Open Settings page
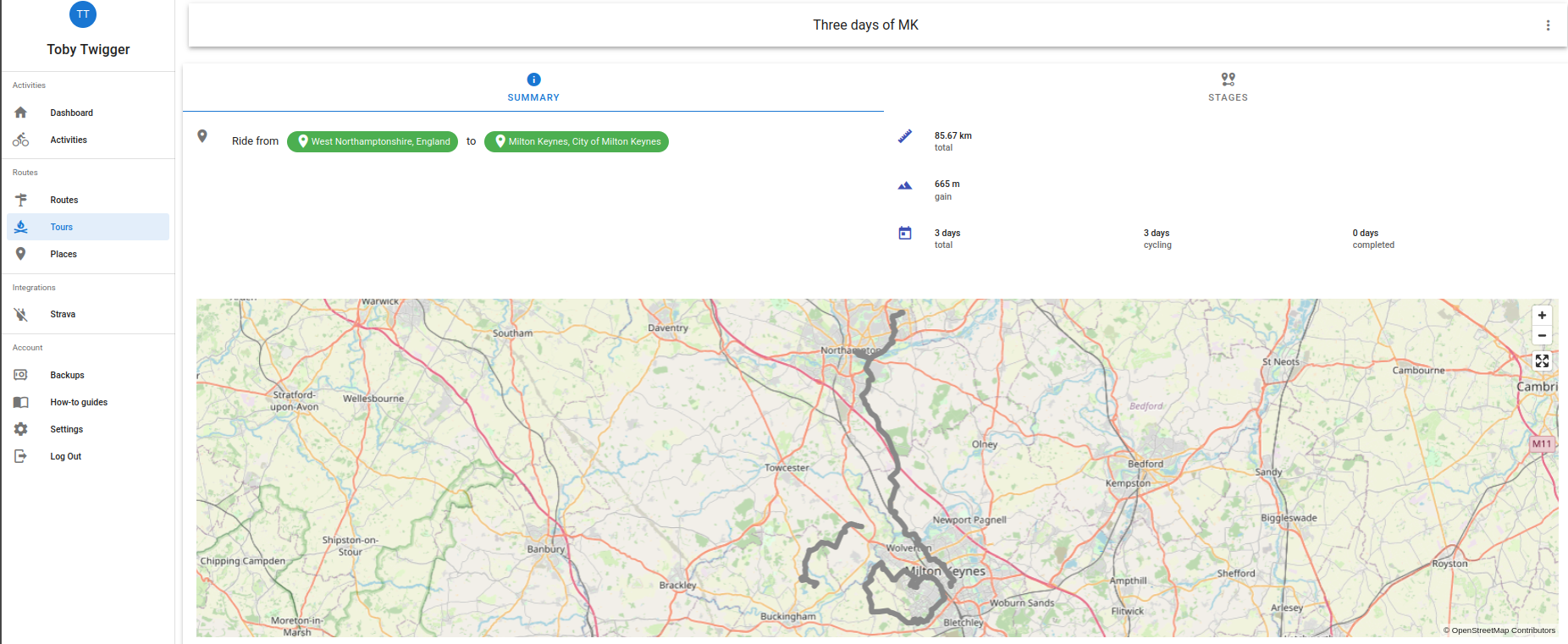This screenshot has height=644, width=1568. click(88, 429)
